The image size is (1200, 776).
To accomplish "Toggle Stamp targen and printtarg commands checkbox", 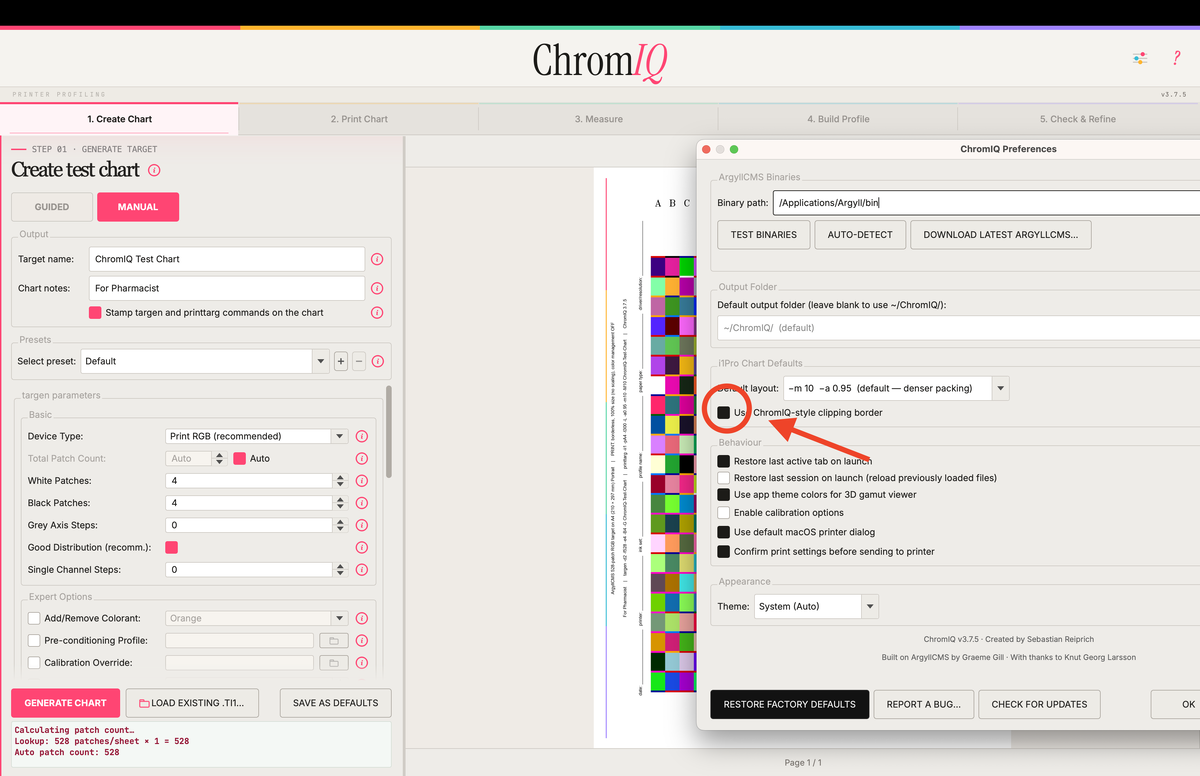I will pos(95,313).
